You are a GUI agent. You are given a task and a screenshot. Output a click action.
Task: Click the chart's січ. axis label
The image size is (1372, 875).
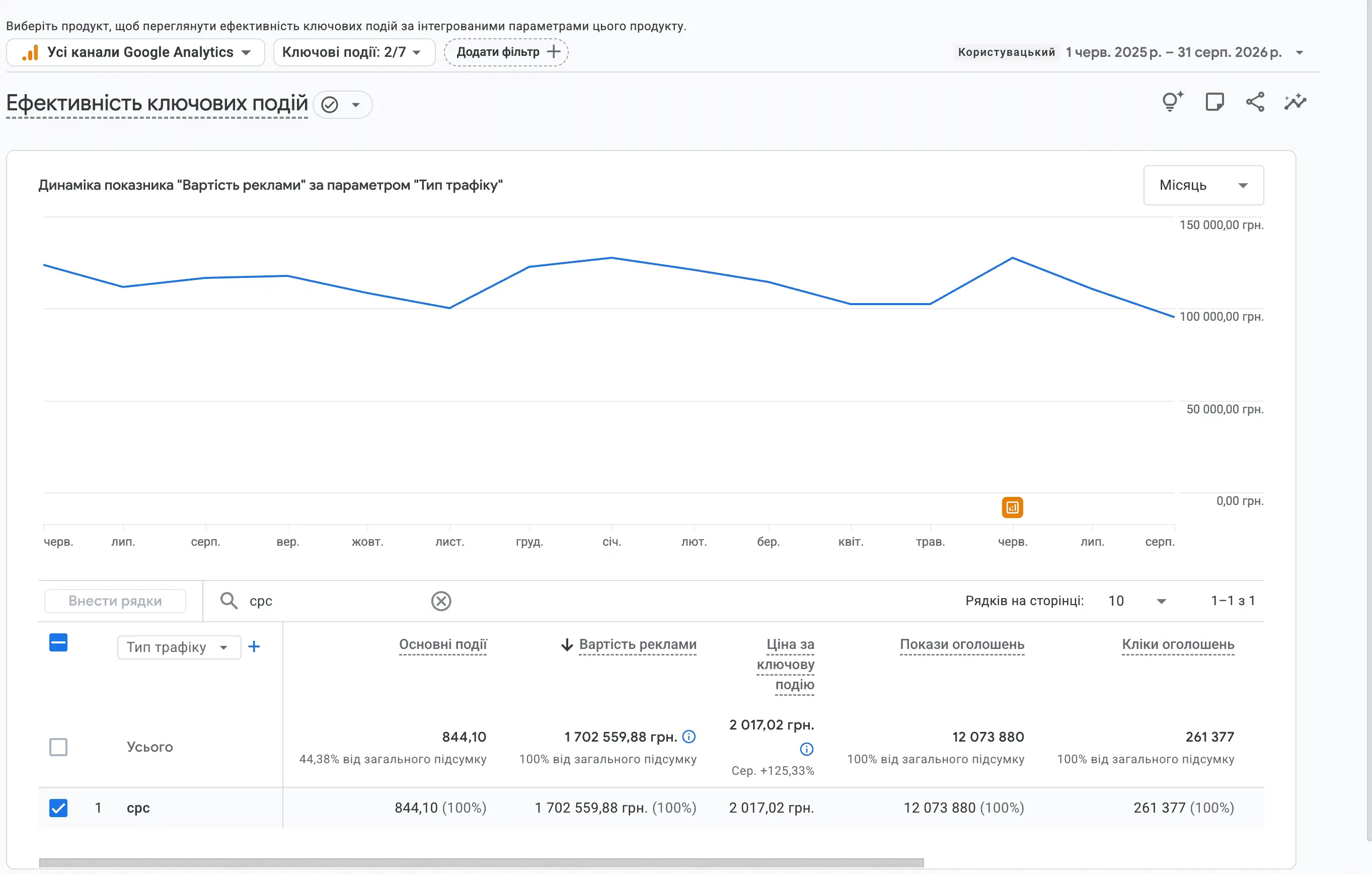pos(612,542)
